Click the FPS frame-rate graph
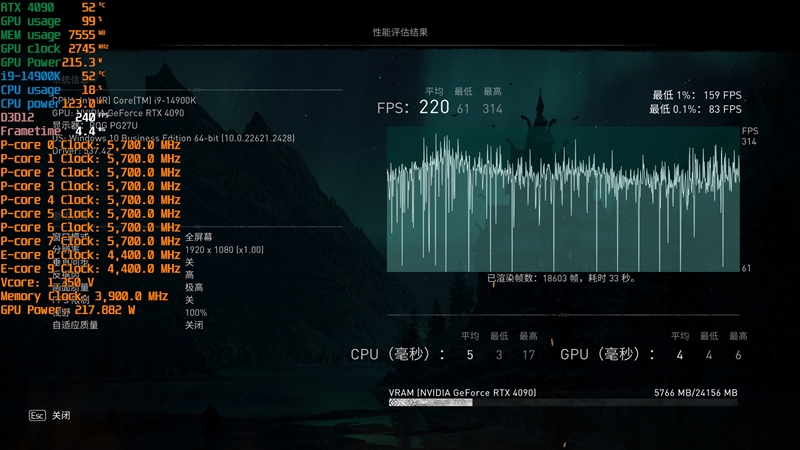The width and height of the screenshot is (800, 450). coord(563,199)
